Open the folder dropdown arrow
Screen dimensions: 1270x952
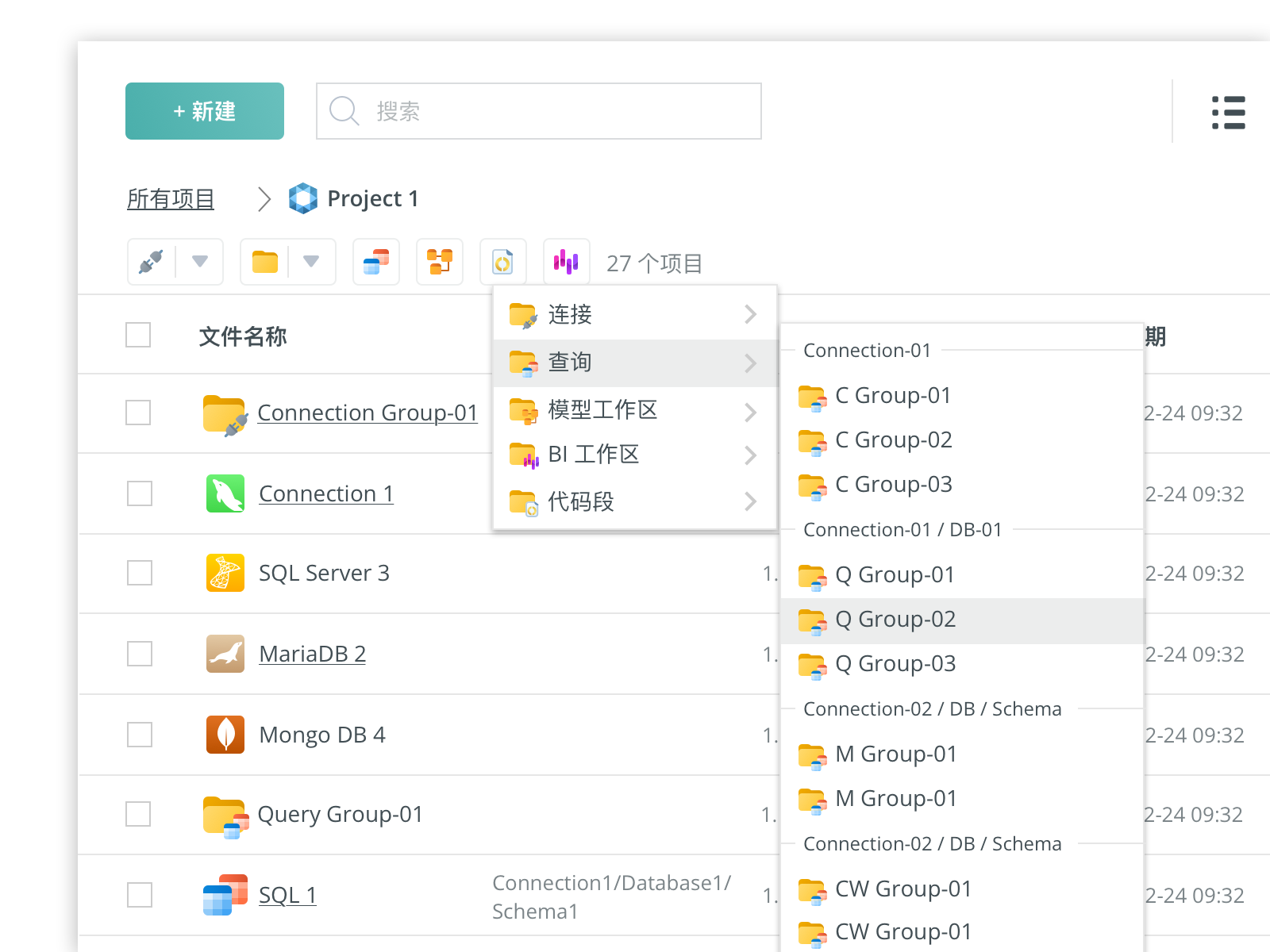pyautogui.click(x=311, y=262)
